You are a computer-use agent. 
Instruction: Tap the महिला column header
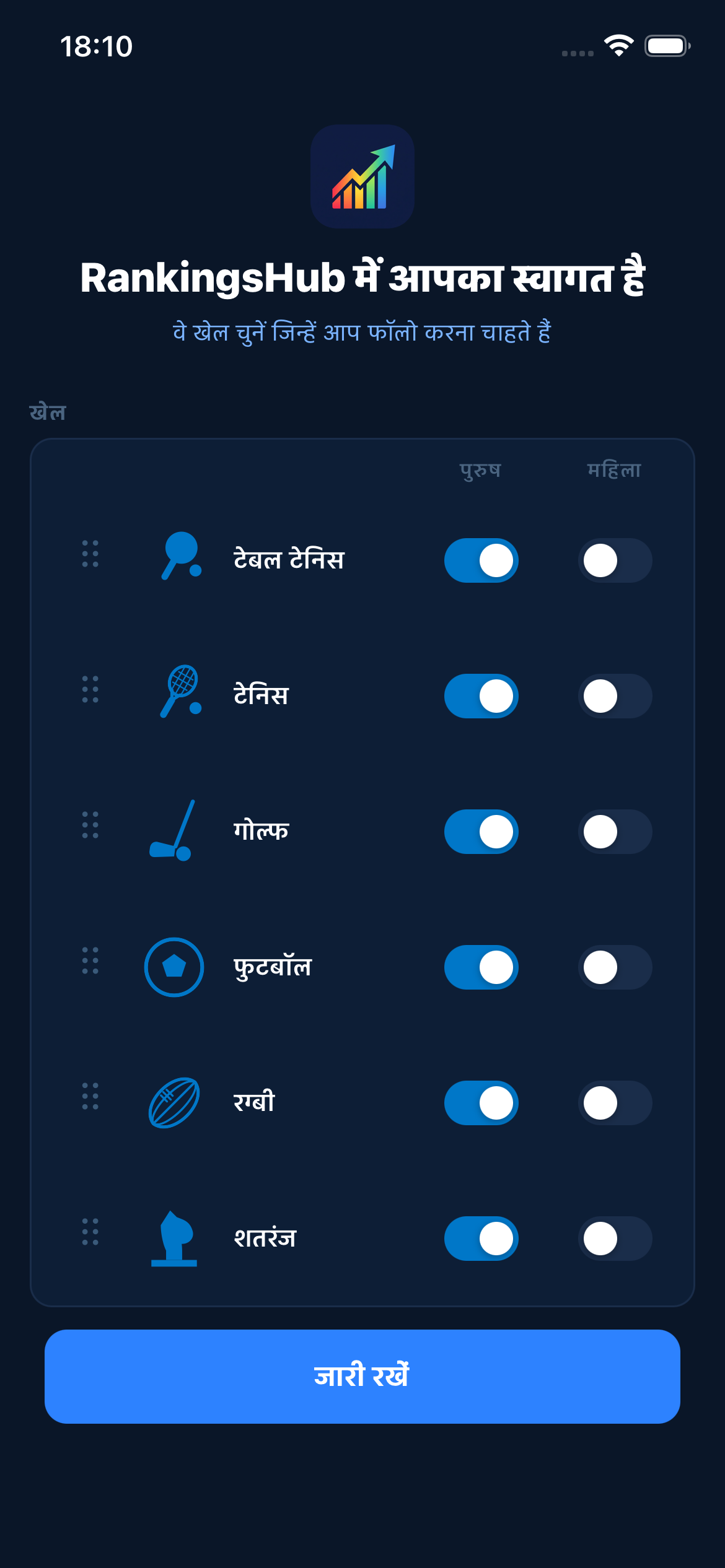tap(614, 470)
